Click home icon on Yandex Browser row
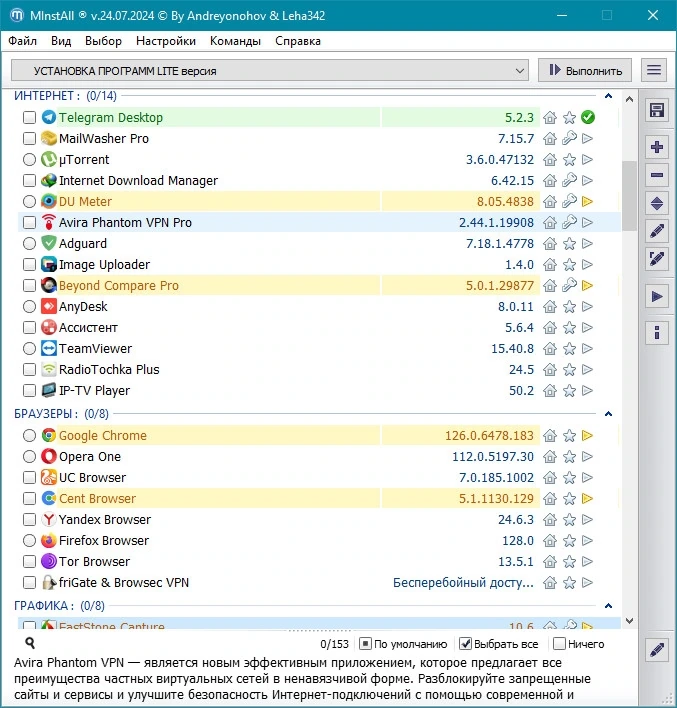 [x=550, y=519]
